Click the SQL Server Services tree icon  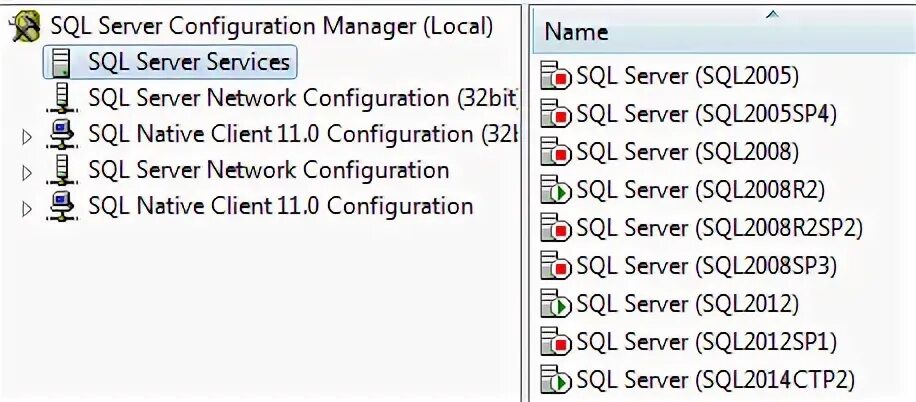[61, 63]
